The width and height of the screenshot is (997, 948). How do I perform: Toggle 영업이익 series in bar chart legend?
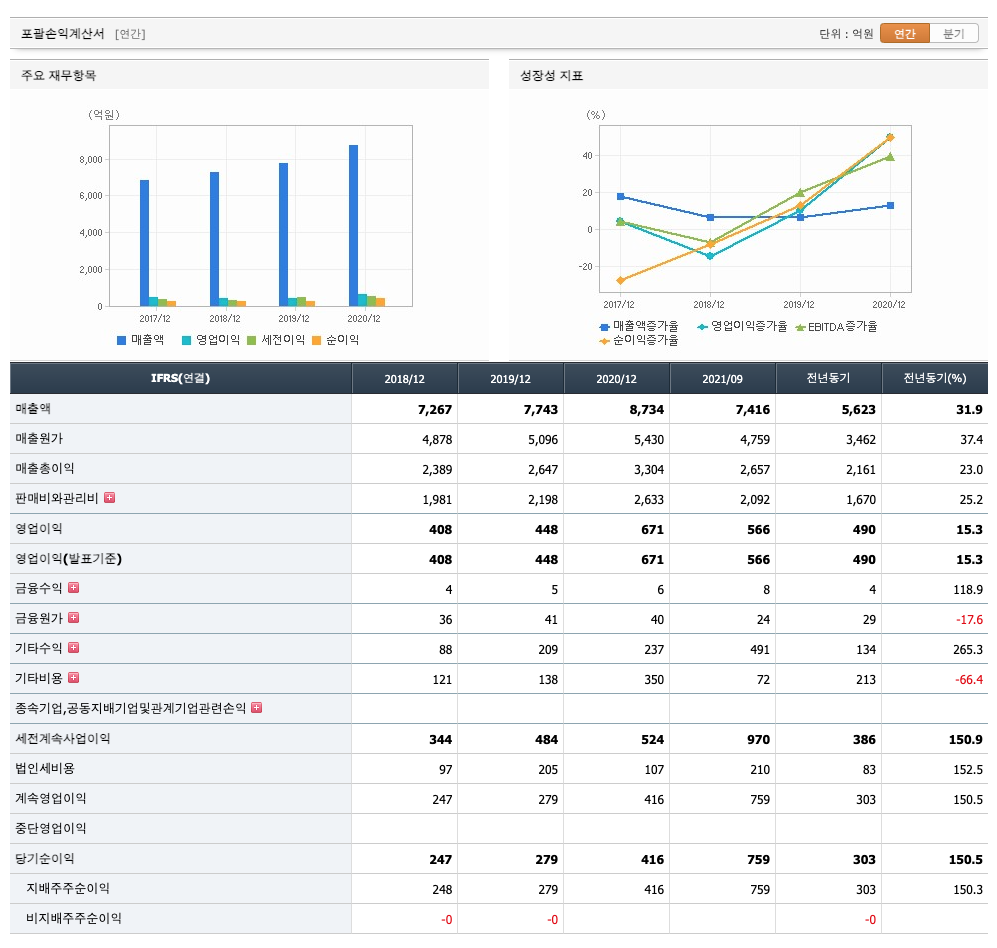(x=210, y=340)
